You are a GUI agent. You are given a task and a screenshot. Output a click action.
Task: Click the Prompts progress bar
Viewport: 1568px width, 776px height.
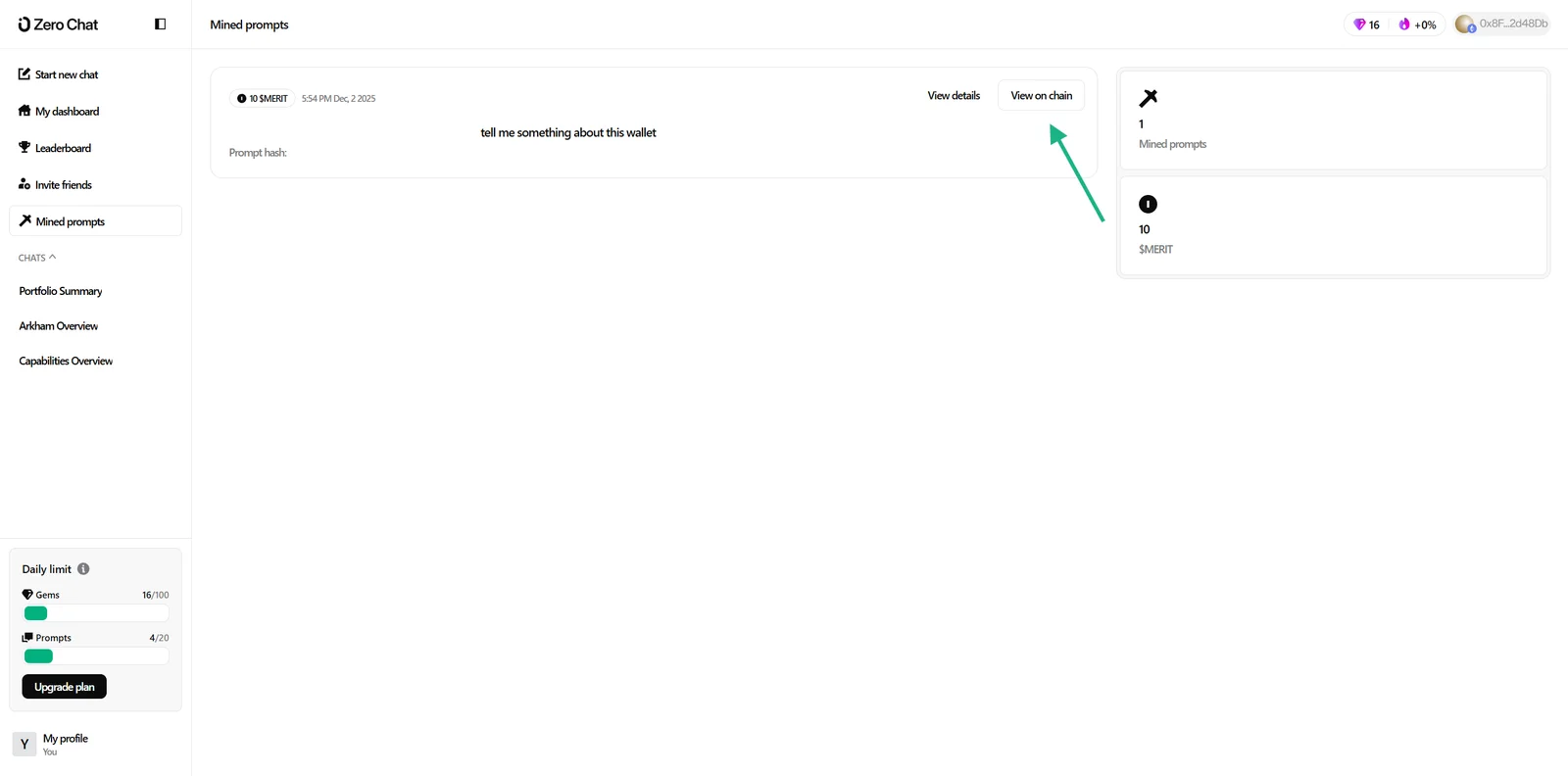96,655
